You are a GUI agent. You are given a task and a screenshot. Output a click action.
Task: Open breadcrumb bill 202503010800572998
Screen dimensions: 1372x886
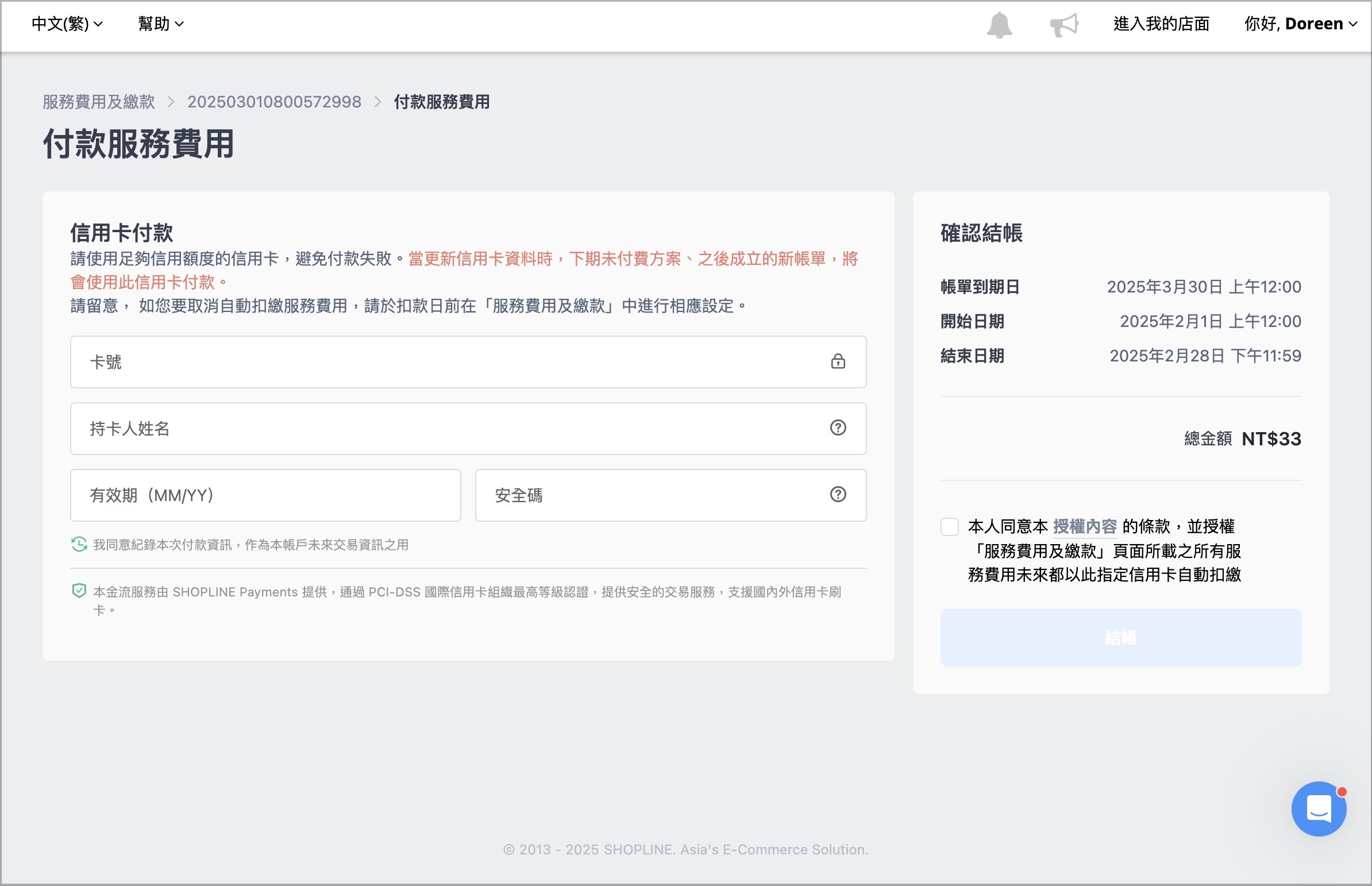click(x=275, y=102)
